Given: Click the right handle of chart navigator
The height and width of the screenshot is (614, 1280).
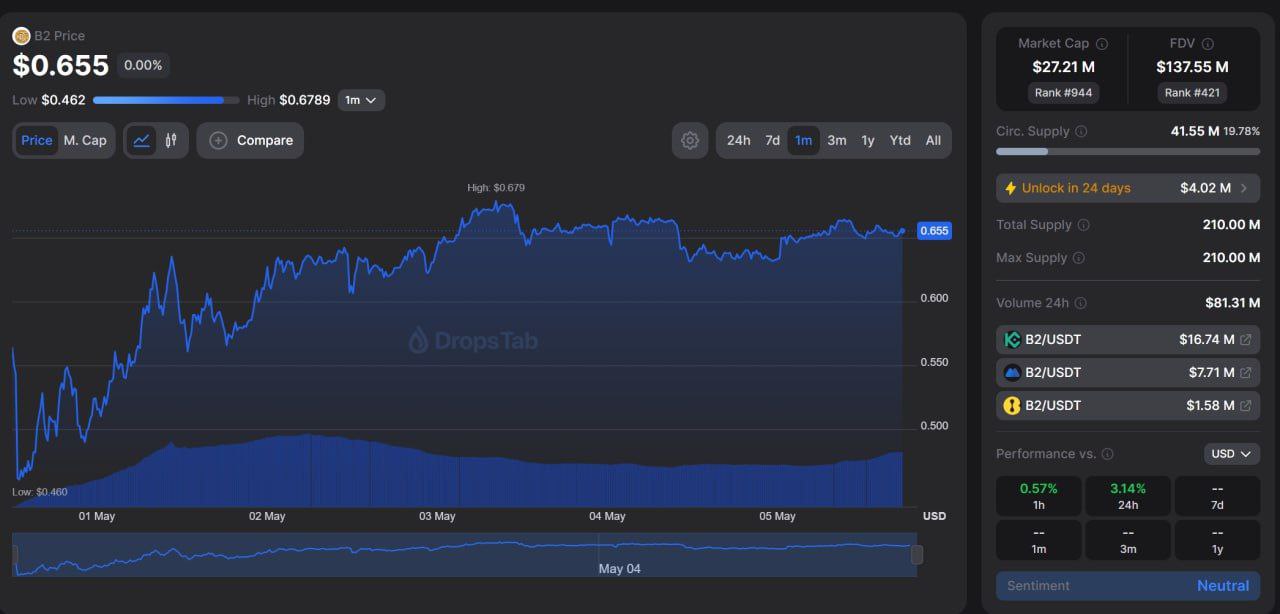Looking at the screenshot, I should (x=917, y=555).
